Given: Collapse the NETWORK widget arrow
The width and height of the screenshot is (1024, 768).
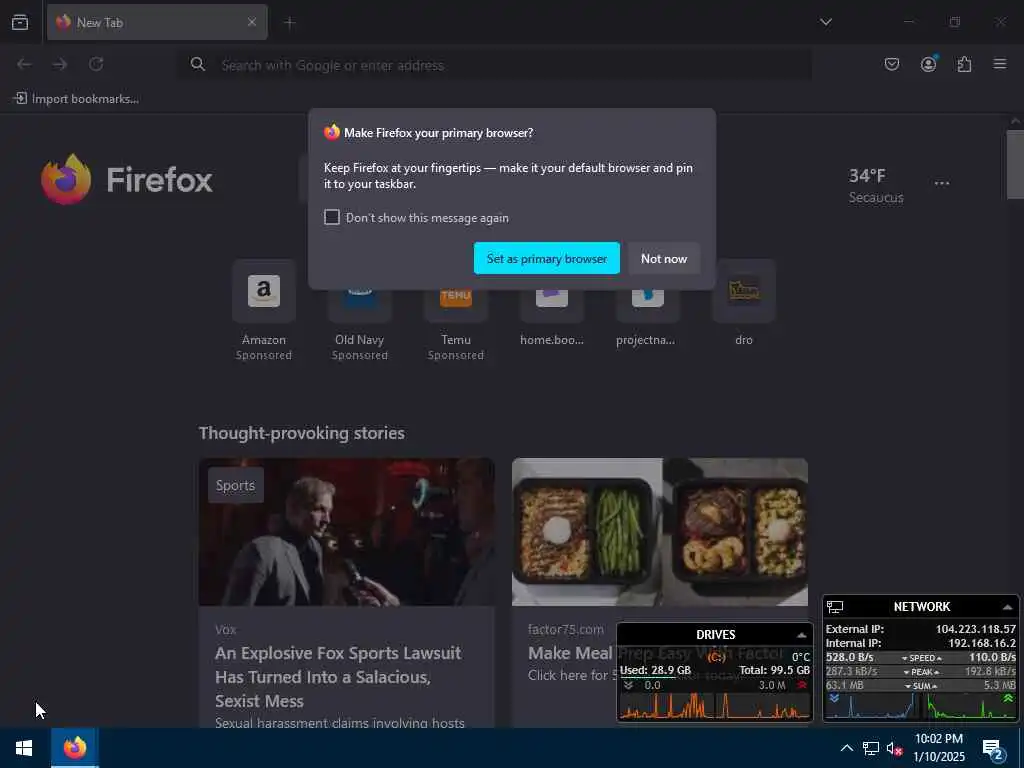Looking at the screenshot, I should [1008, 607].
